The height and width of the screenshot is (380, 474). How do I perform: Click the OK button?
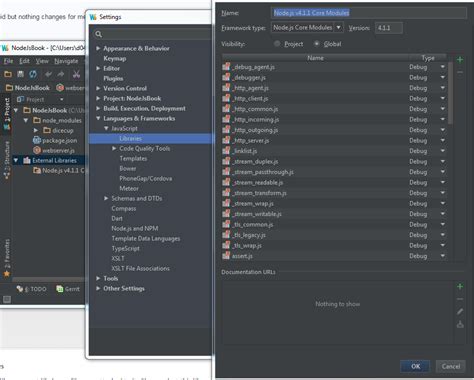pyautogui.click(x=415, y=366)
